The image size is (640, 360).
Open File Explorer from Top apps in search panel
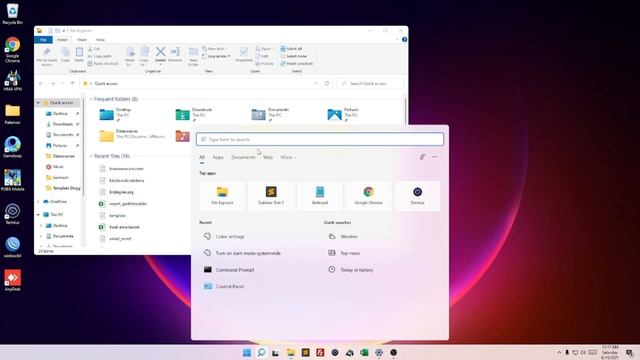(222, 196)
